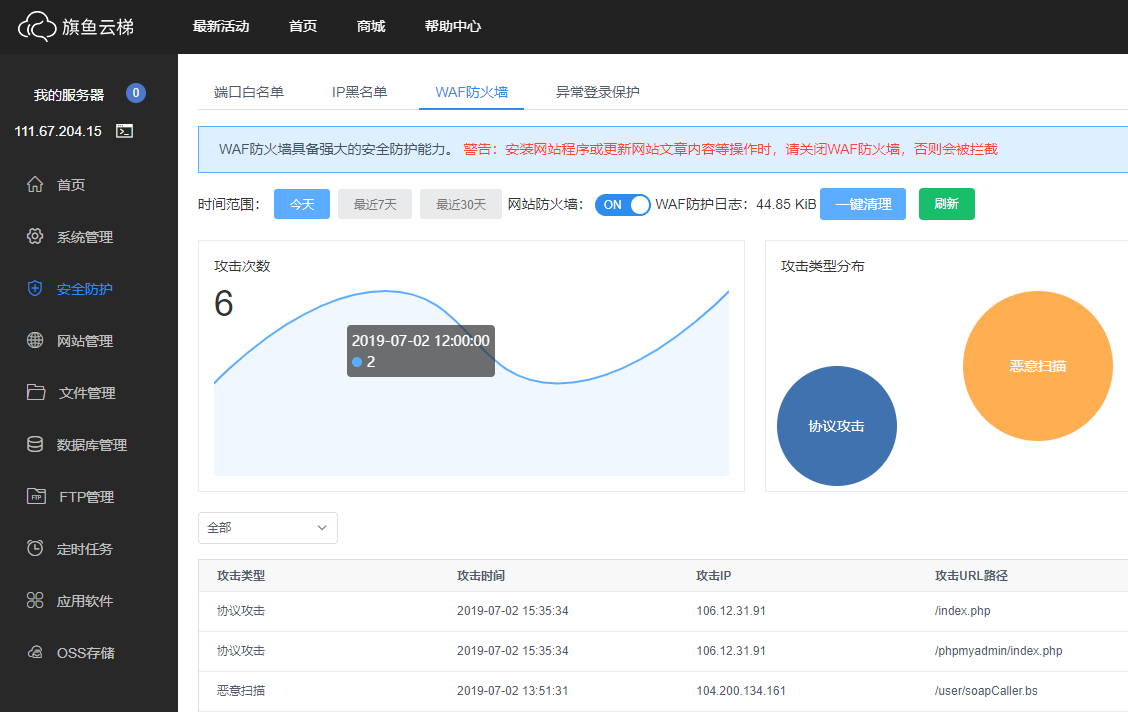Click the 2019-07-02 12:00:00 chart tooltip

click(x=421, y=351)
